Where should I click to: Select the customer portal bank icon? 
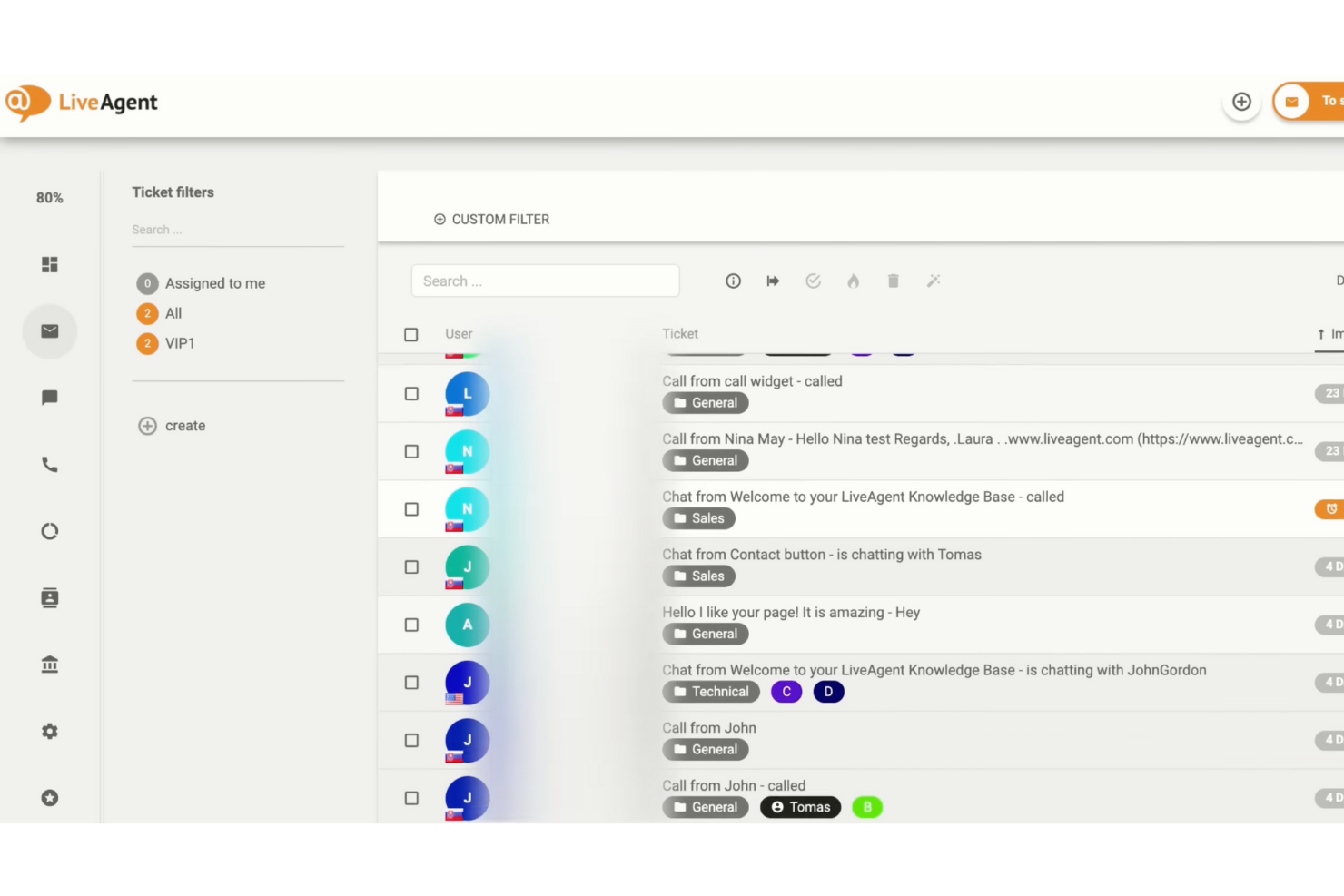tap(50, 665)
